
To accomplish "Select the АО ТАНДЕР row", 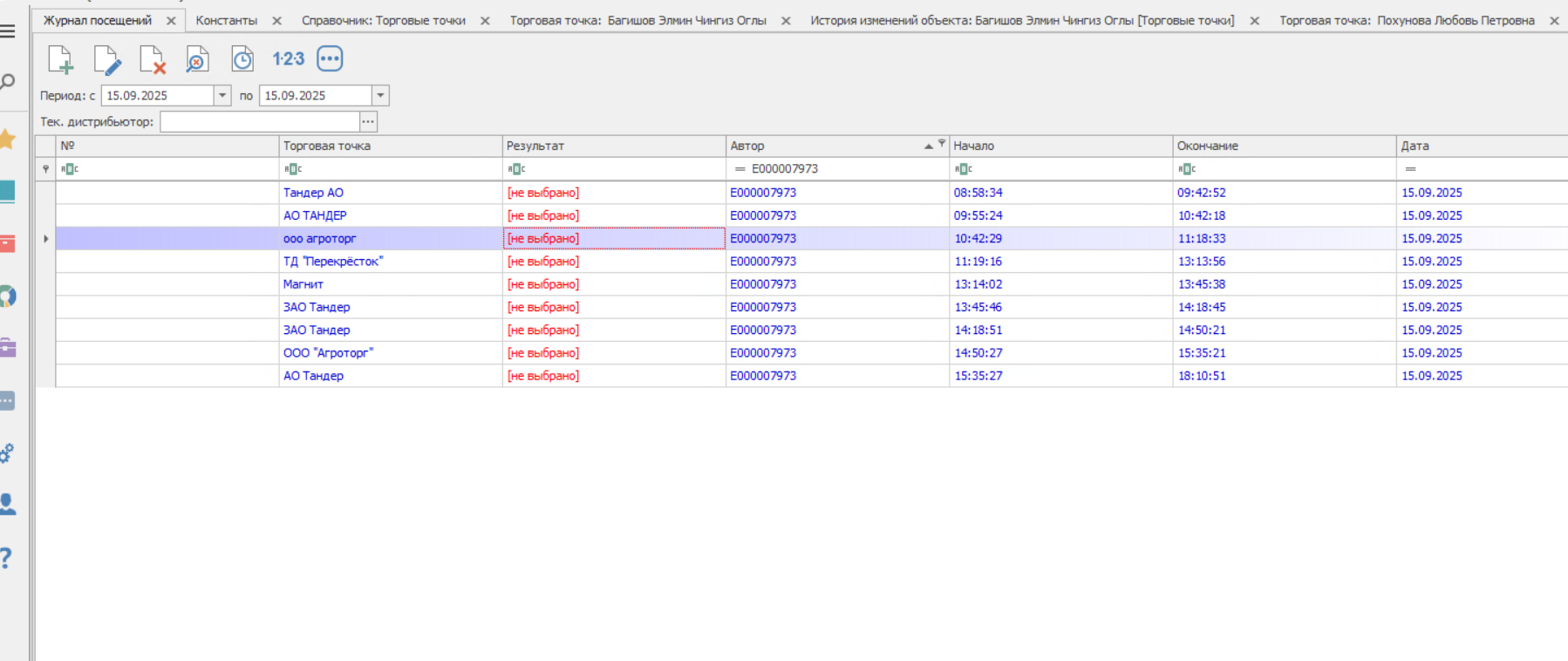I will point(811,215).
